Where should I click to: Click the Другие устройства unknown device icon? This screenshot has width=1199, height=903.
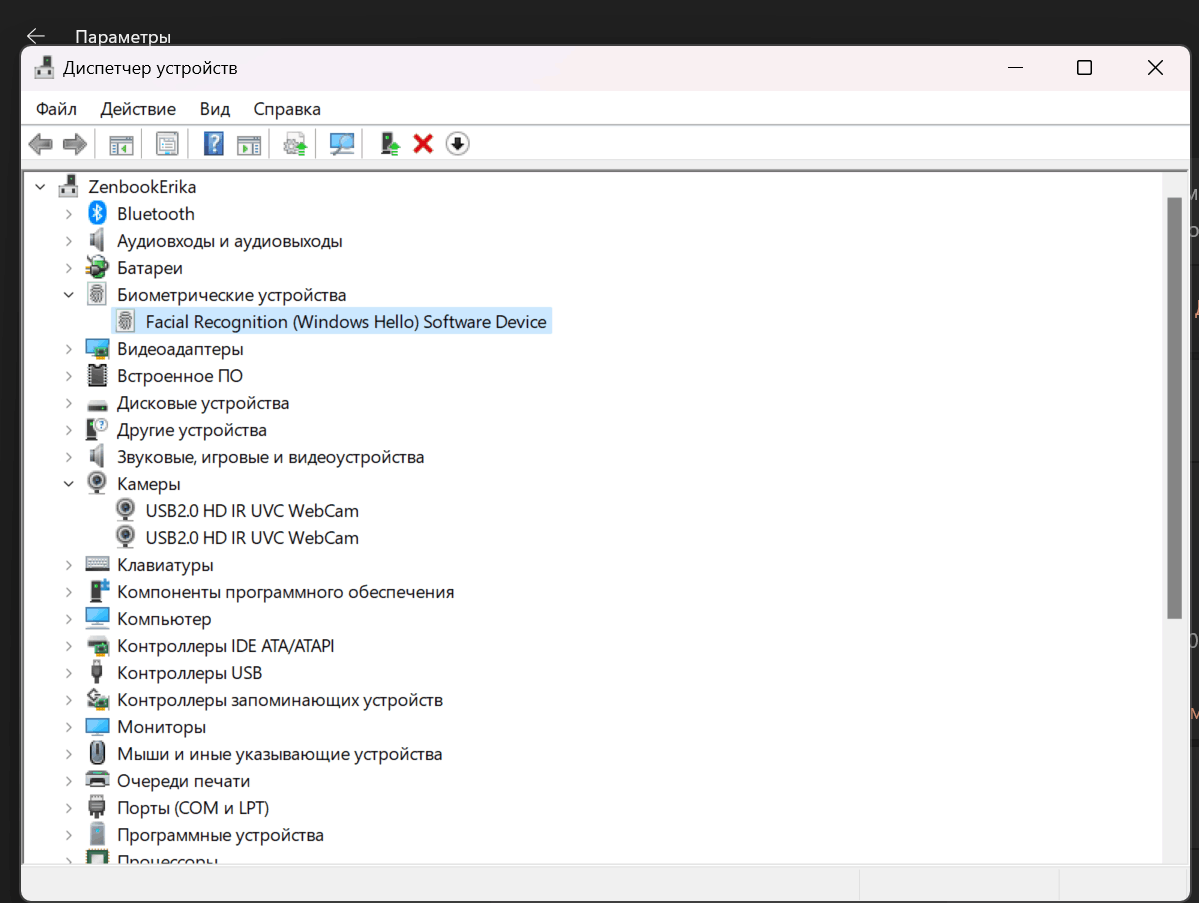(97, 430)
